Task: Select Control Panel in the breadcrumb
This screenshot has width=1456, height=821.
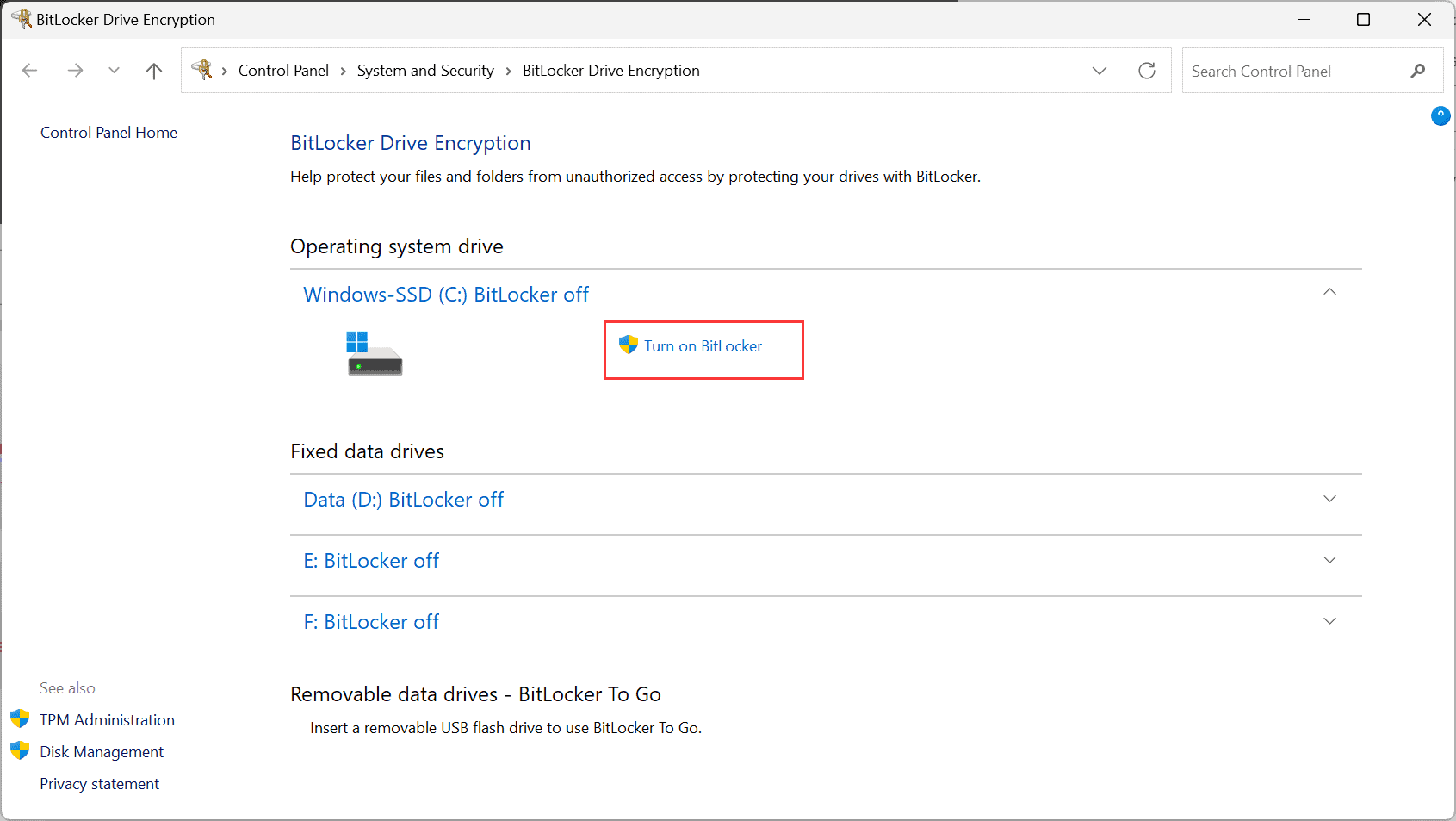Action: 283,71
